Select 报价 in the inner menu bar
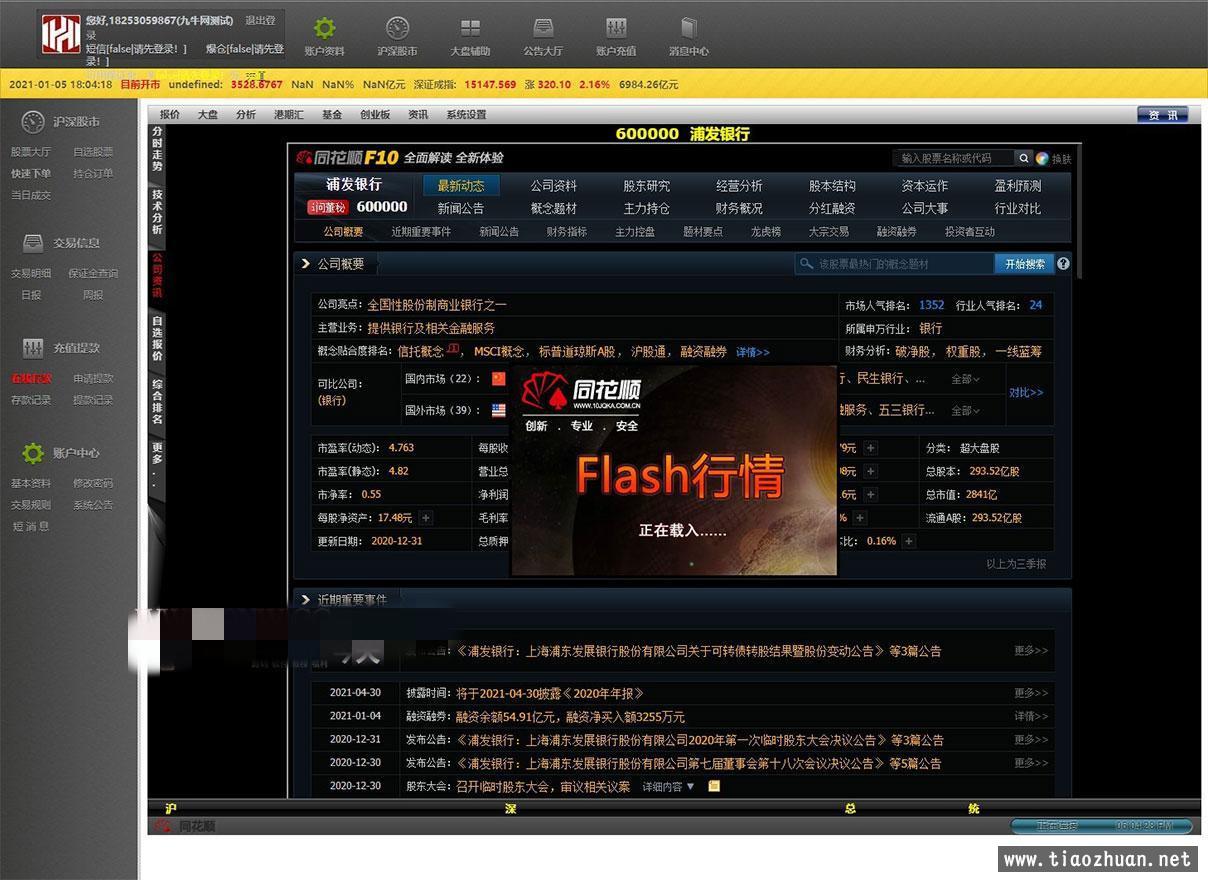The image size is (1208, 880). [x=170, y=115]
